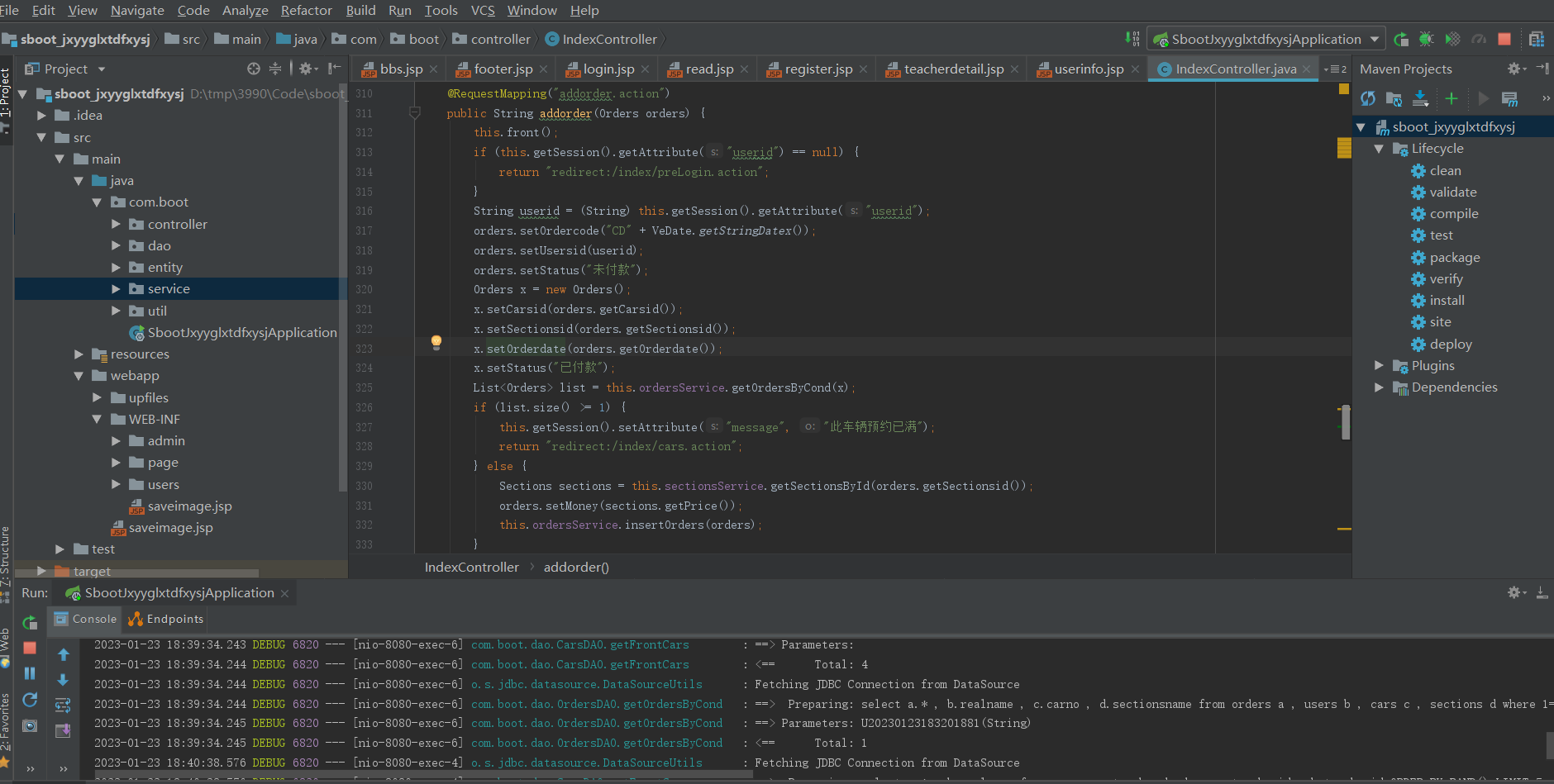Collapse all icon in Project panel
The width and height of the screenshot is (1554, 784).
tap(275, 69)
